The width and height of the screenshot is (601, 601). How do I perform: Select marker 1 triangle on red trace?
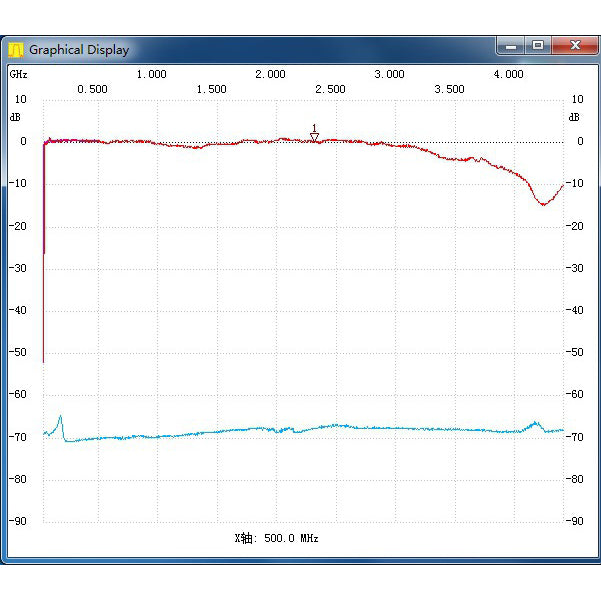pyautogui.click(x=314, y=137)
